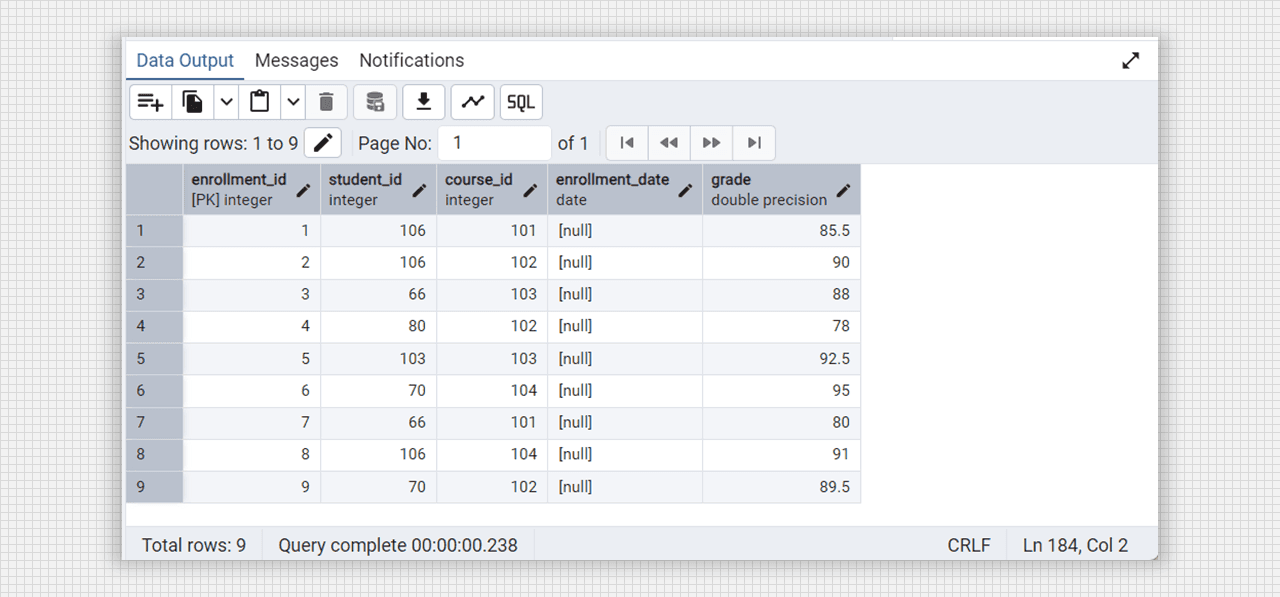Select row number 7 header
This screenshot has height=597, width=1280.
point(155,423)
